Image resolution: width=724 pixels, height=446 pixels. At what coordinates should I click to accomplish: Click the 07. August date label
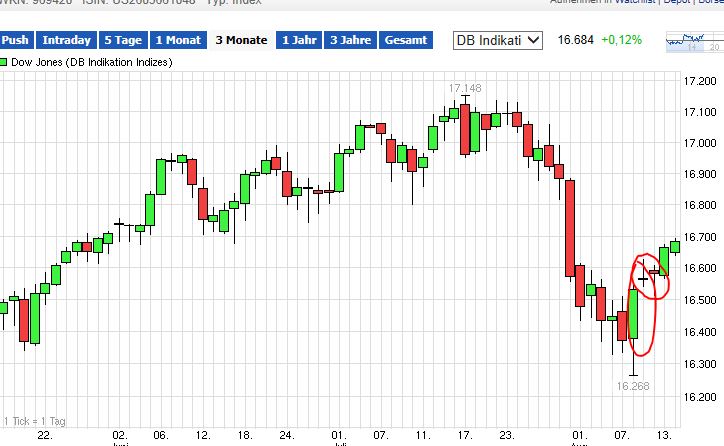(621, 435)
